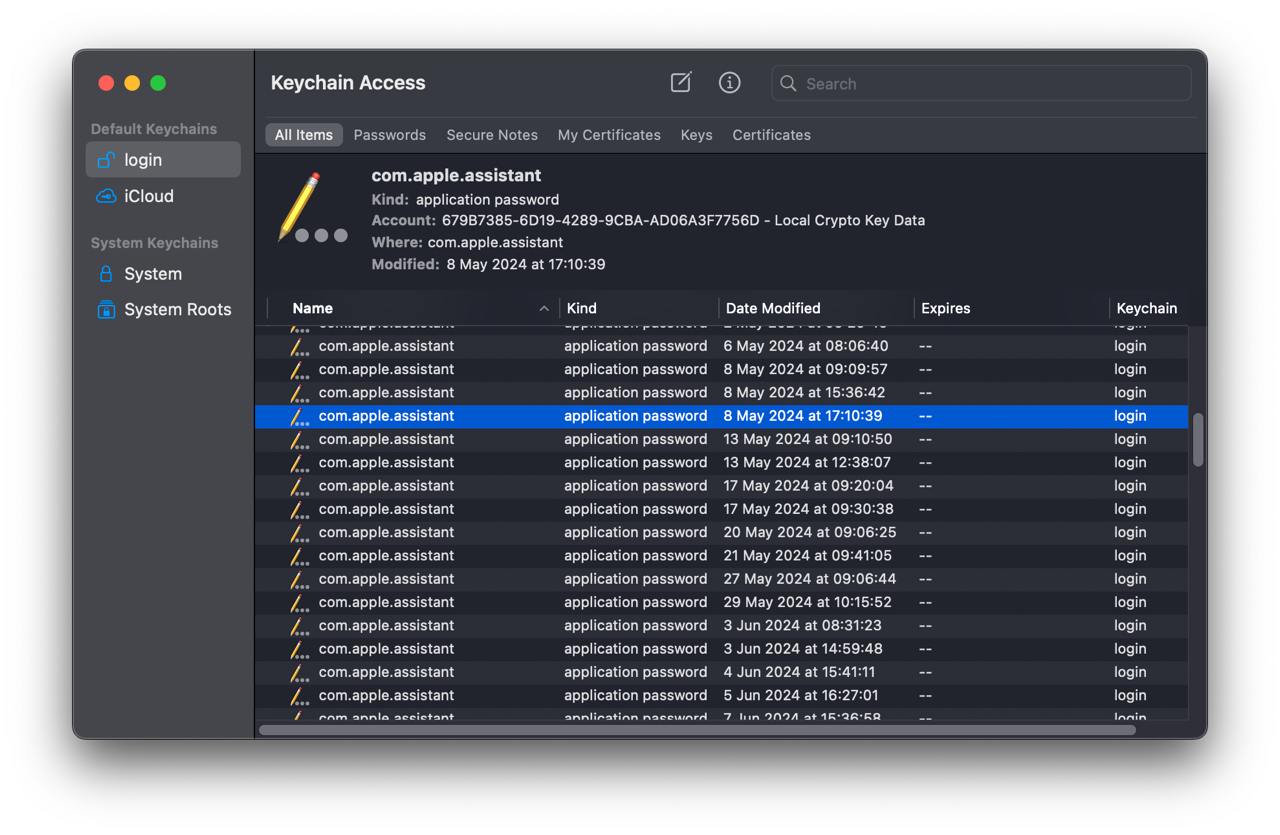This screenshot has width=1280, height=835.
Task: Focus the Search input field
Action: tap(981, 84)
